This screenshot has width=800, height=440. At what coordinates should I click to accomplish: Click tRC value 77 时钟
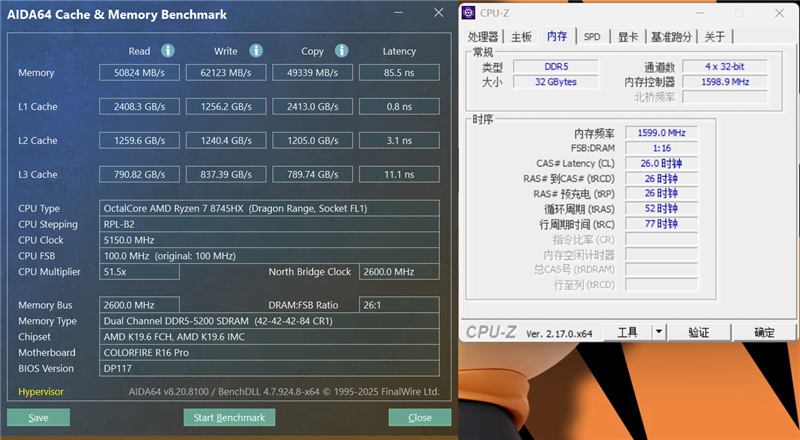(661, 224)
